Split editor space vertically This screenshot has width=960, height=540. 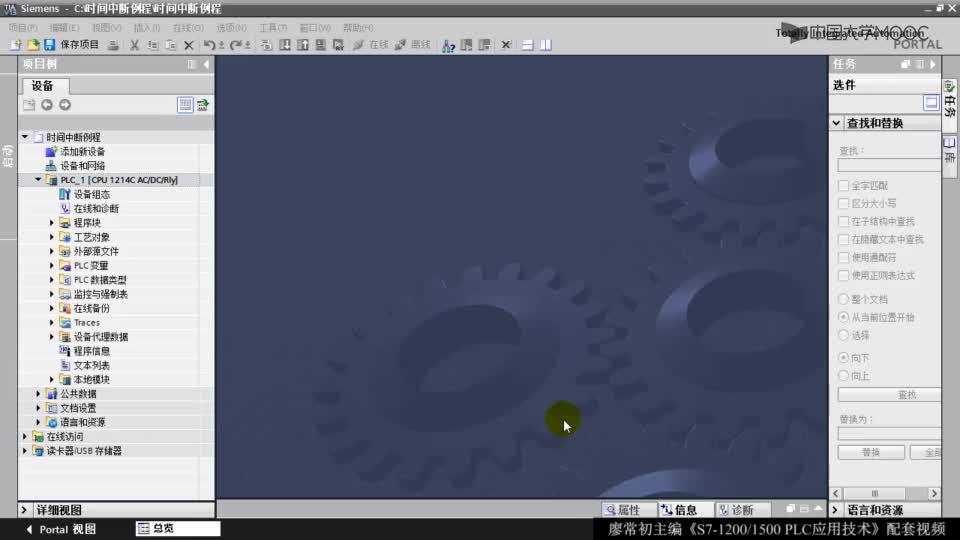[546, 45]
